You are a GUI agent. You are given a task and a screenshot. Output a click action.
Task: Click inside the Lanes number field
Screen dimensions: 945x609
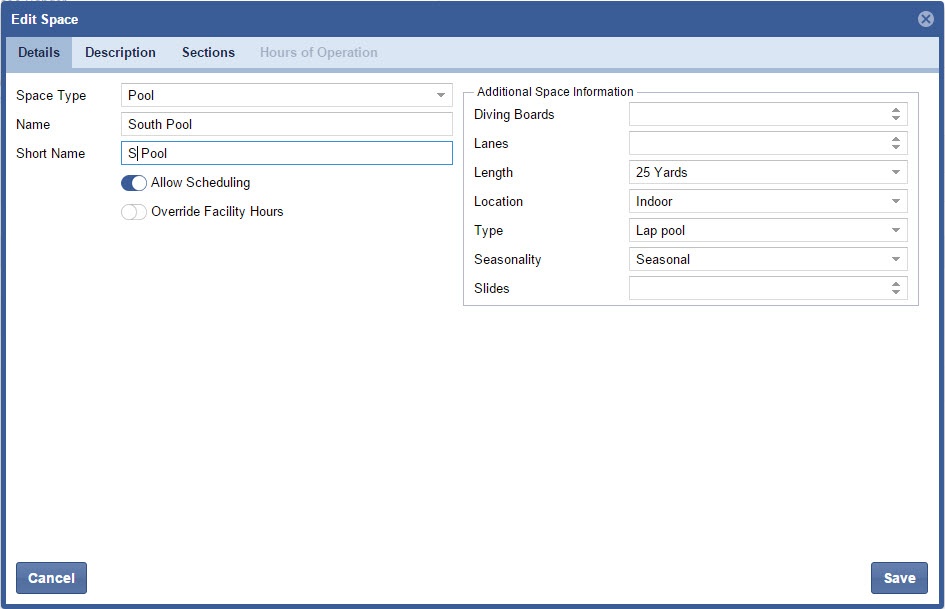[757, 144]
